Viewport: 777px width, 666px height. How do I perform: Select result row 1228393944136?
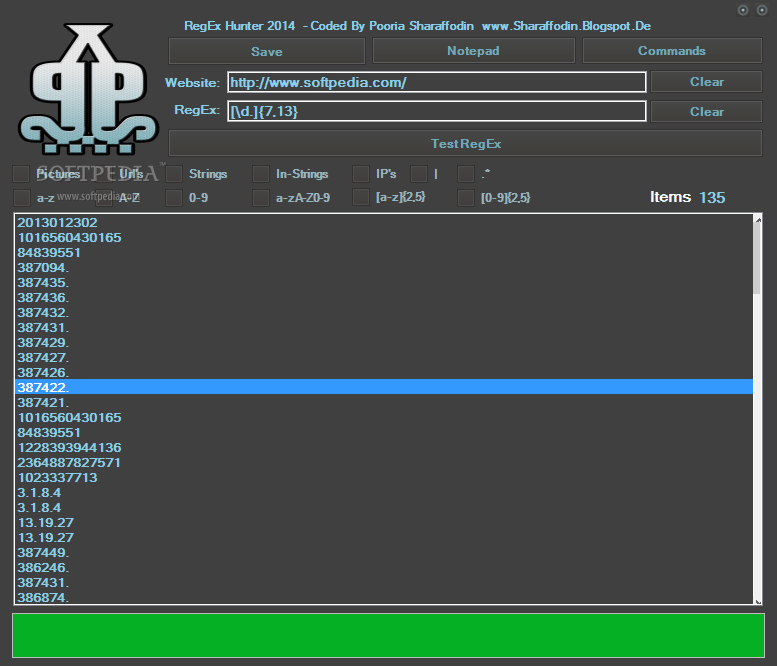pos(385,447)
